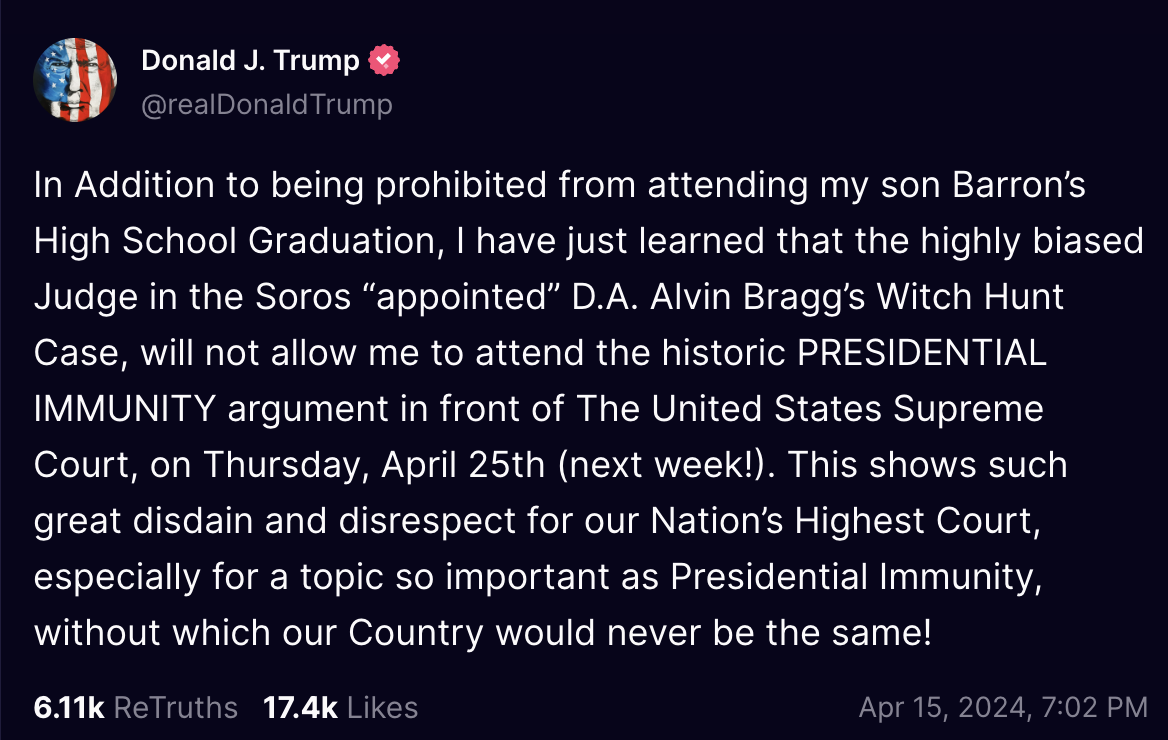This screenshot has width=1168, height=740.
Task: Click the Likes label
Action: coord(383,707)
